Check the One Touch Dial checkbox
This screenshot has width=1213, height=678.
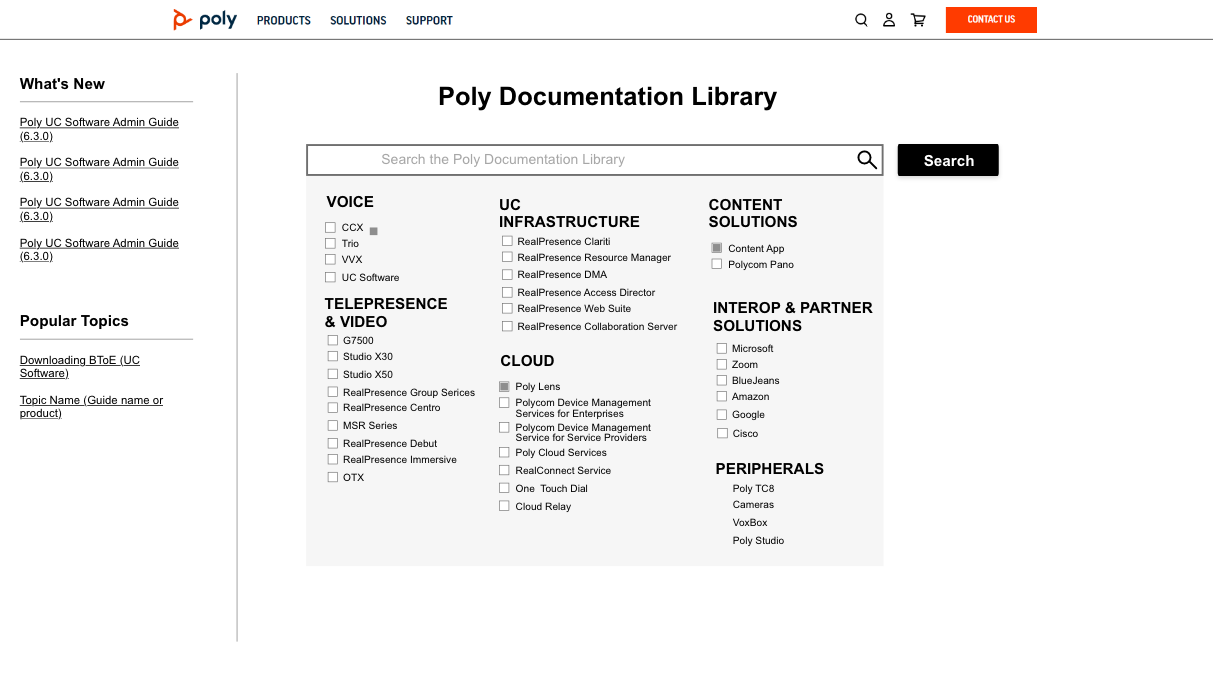[x=504, y=488]
